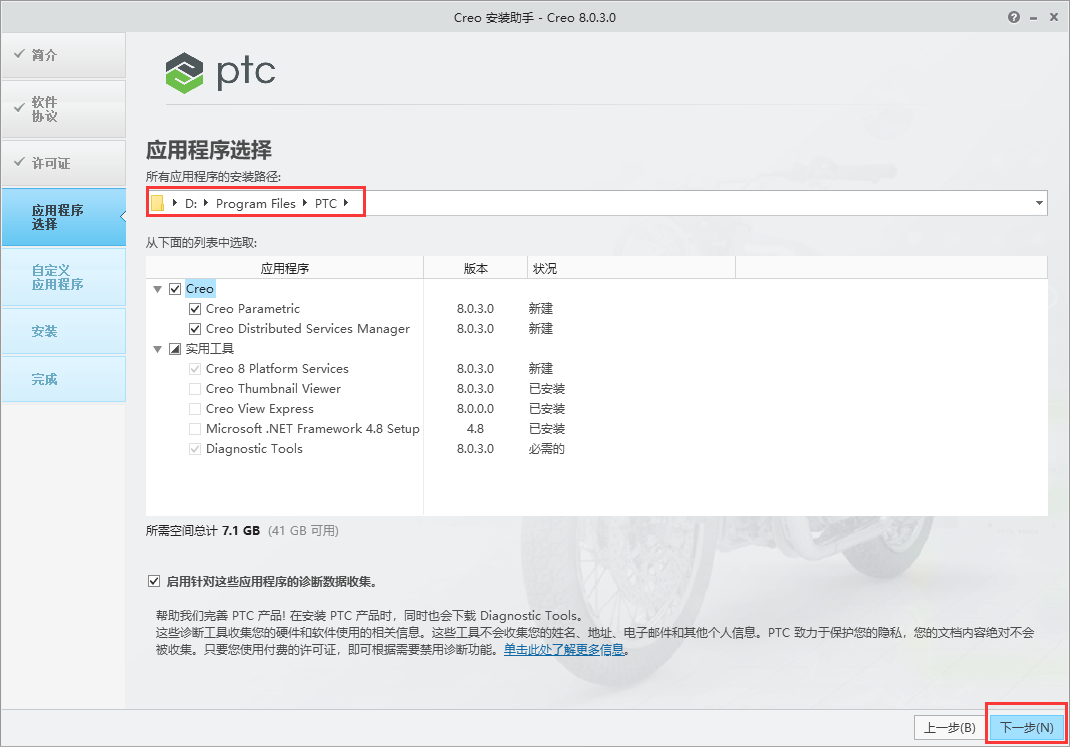Go to the 许可证 step
This screenshot has height=747, width=1070.
pyautogui.click(x=63, y=163)
